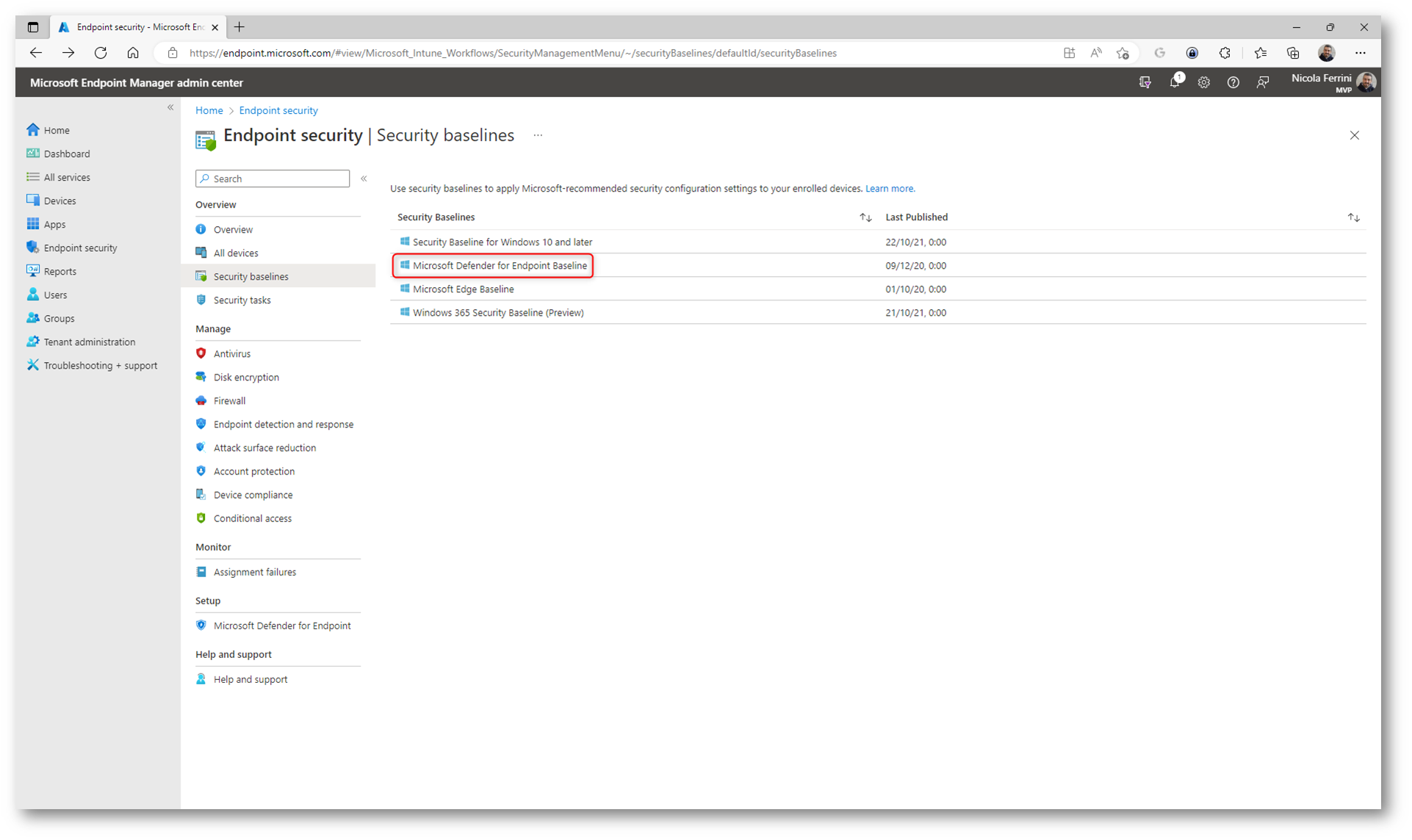Go back with browser back arrow

coord(36,53)
